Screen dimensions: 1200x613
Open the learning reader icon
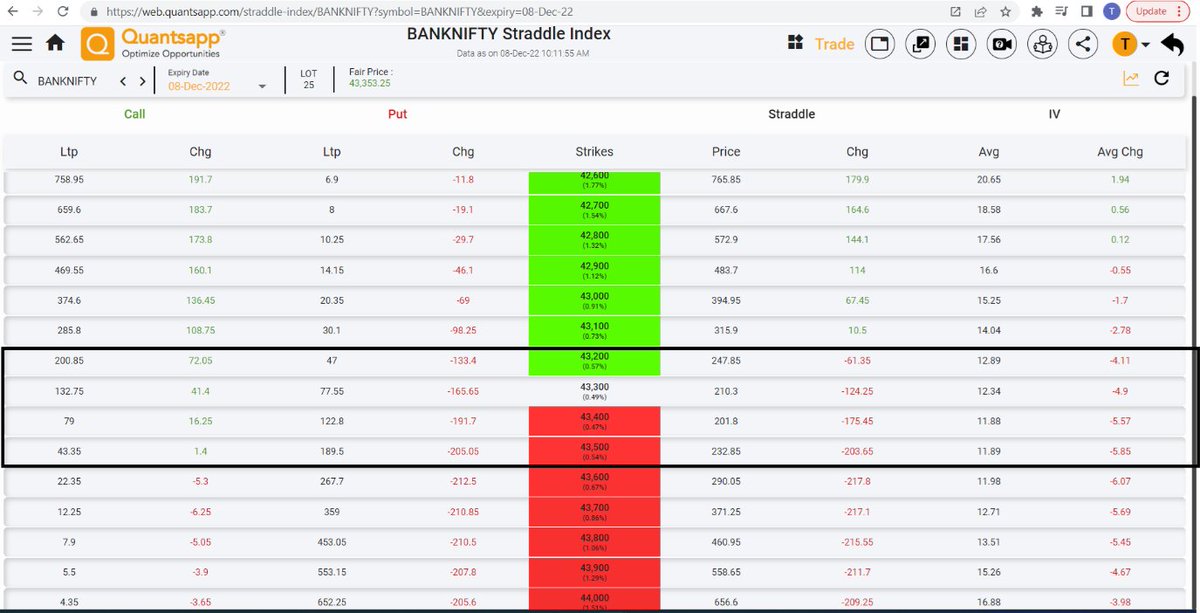pyautogui.click(x=1042, y=44)
